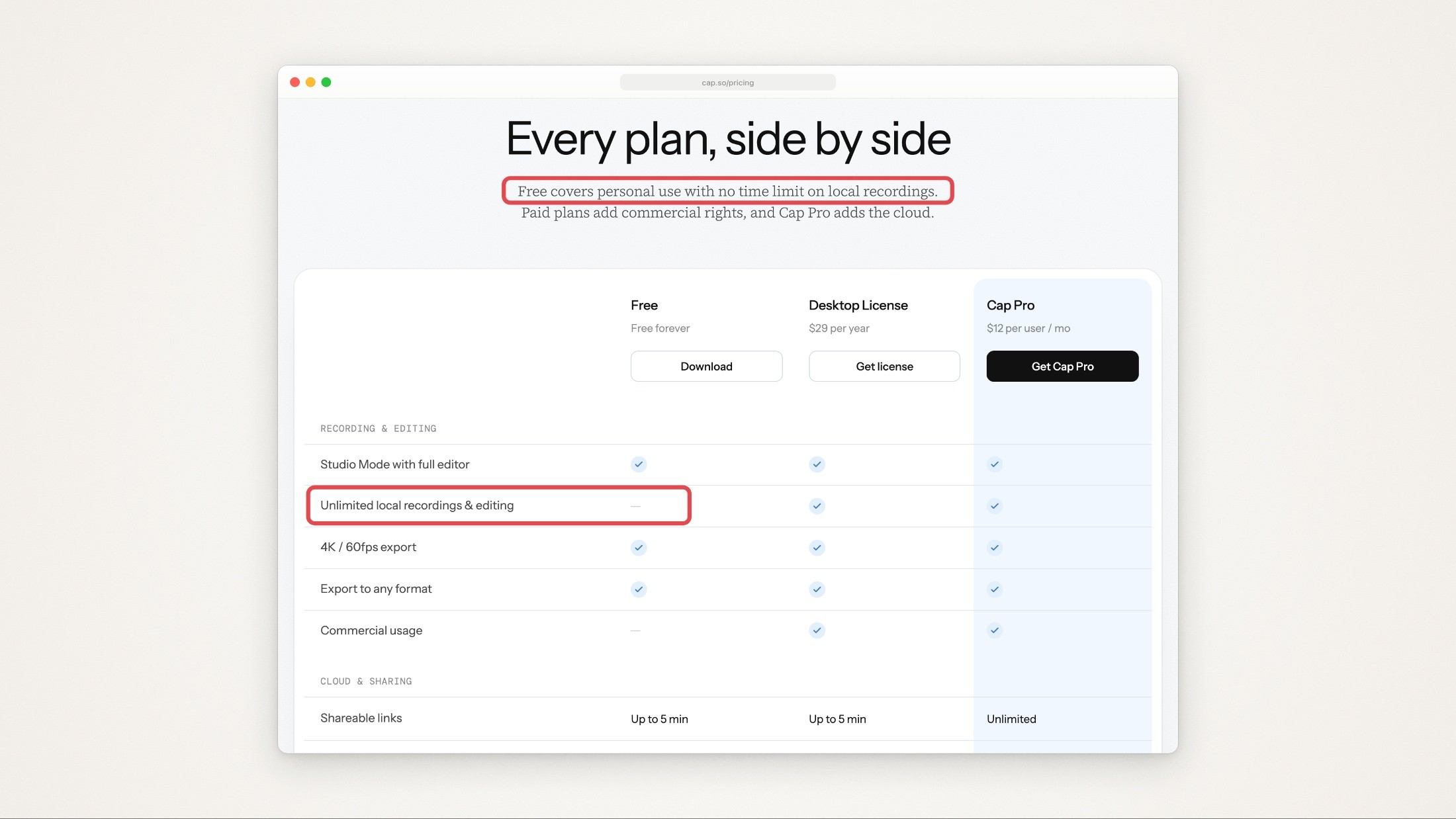Click the '4K / 60fps export' label

click(x=368, y=547)
